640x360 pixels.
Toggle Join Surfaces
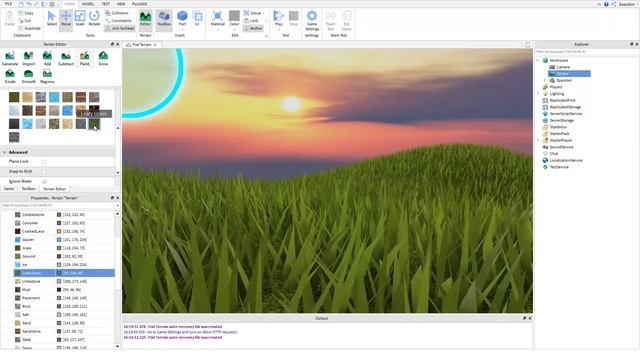pos(120,28)
